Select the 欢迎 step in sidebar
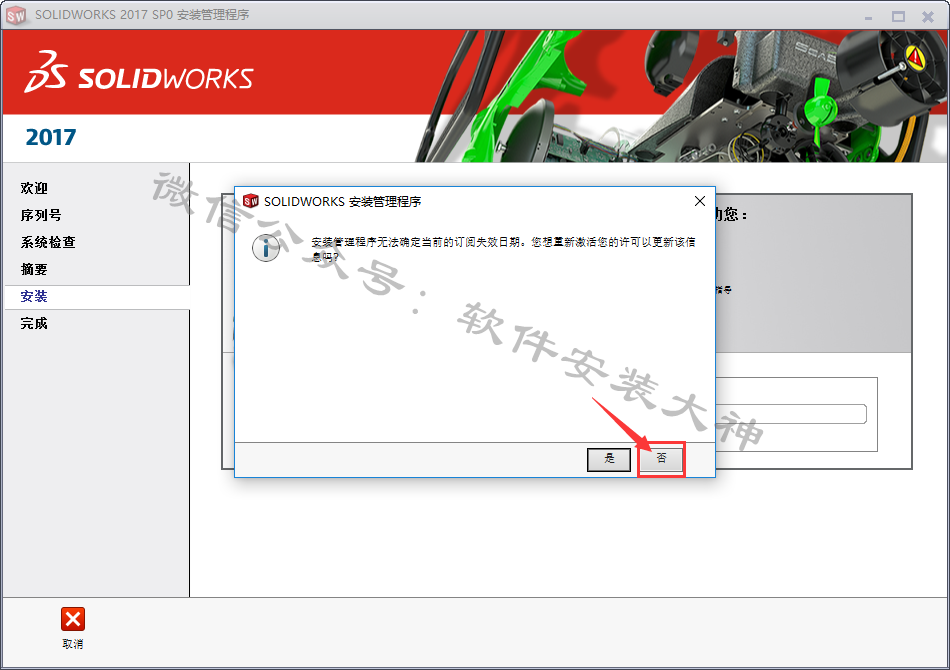Image resolution: width=950 pixels, height=670 pixels. coord(34,188)
